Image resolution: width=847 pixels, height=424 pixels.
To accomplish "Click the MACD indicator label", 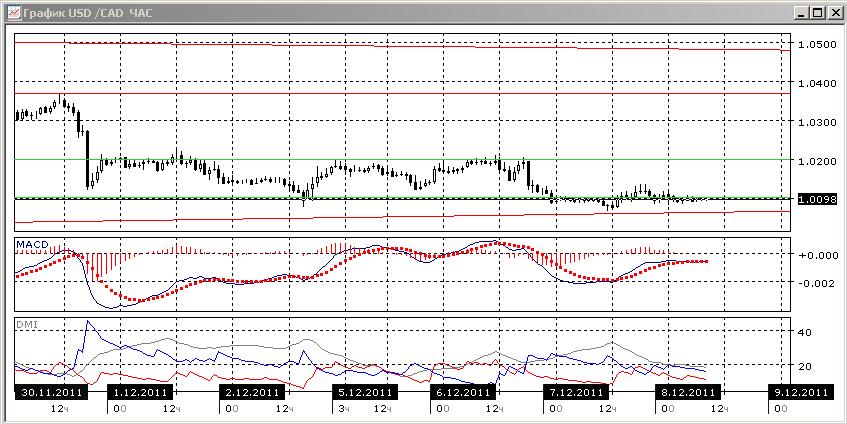I will [32, 245].
